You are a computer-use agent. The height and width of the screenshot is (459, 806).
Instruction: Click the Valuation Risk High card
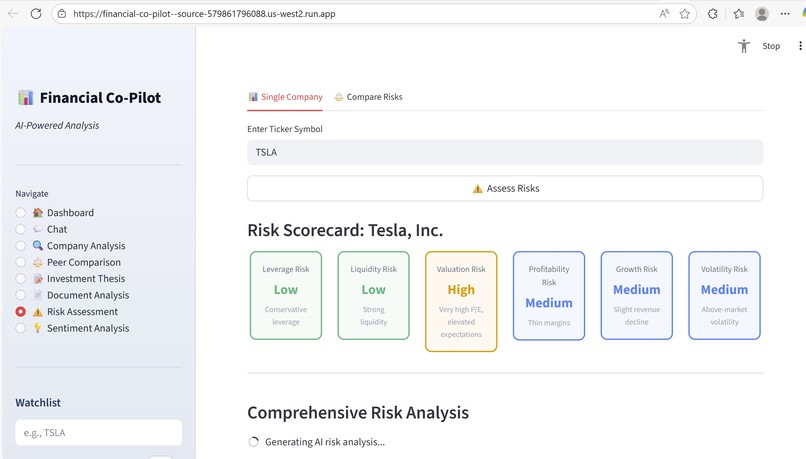point(461,301)
